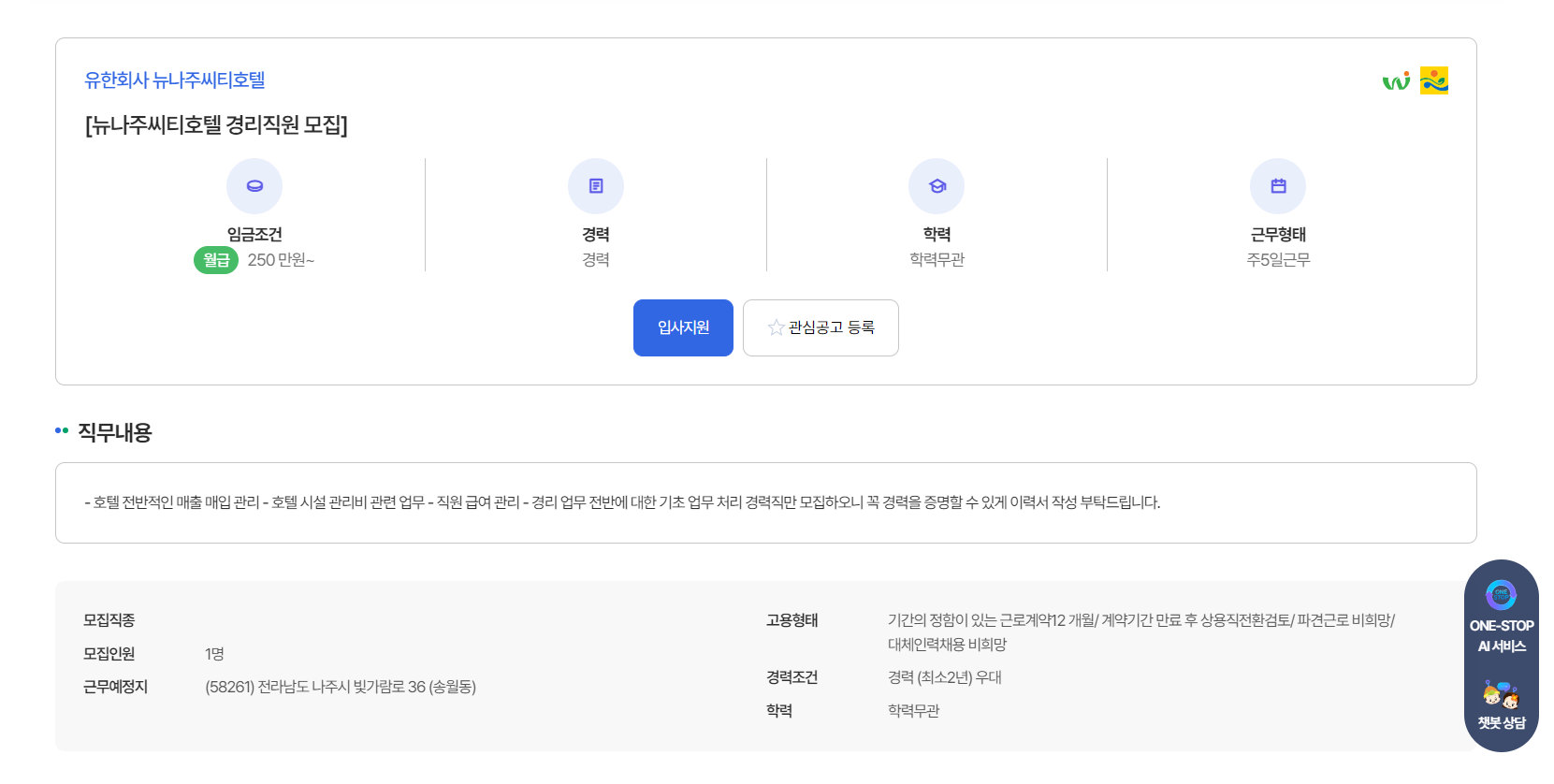Click the 경력 document icon
1554x784 pixels.
pyautogui.click(x=596, y=186)
